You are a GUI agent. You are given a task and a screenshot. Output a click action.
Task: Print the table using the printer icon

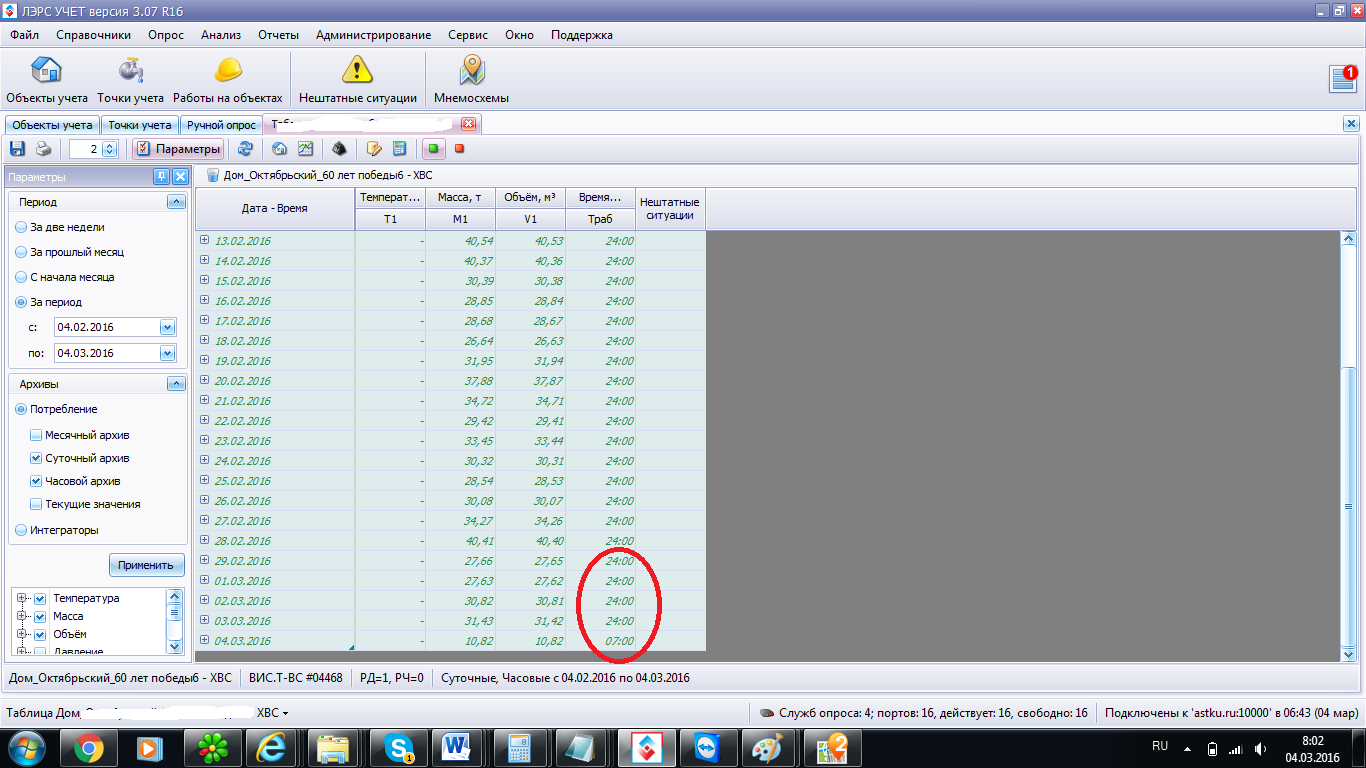(43, 149)
